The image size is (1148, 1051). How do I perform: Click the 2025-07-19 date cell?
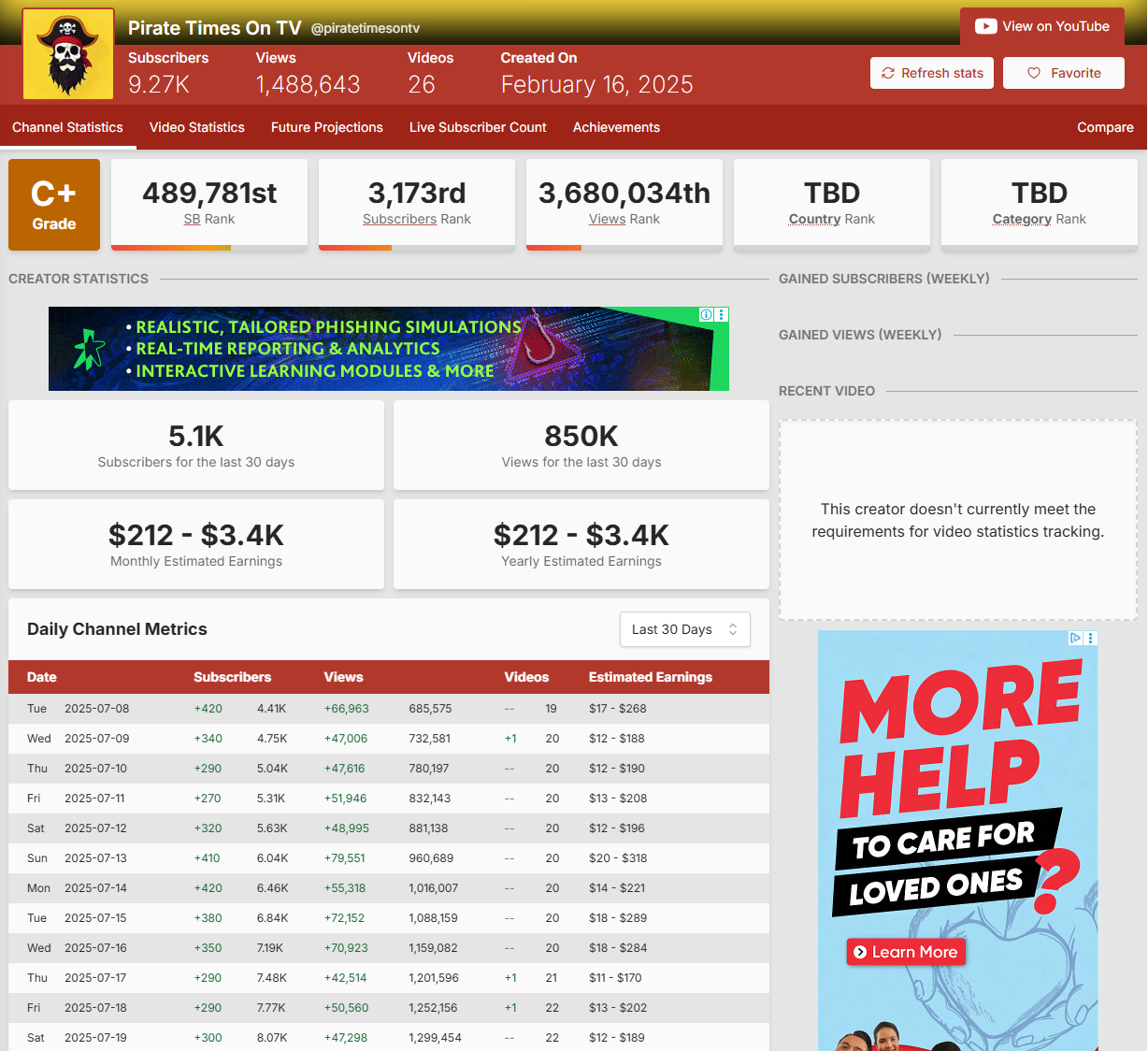coord(95,1038)
